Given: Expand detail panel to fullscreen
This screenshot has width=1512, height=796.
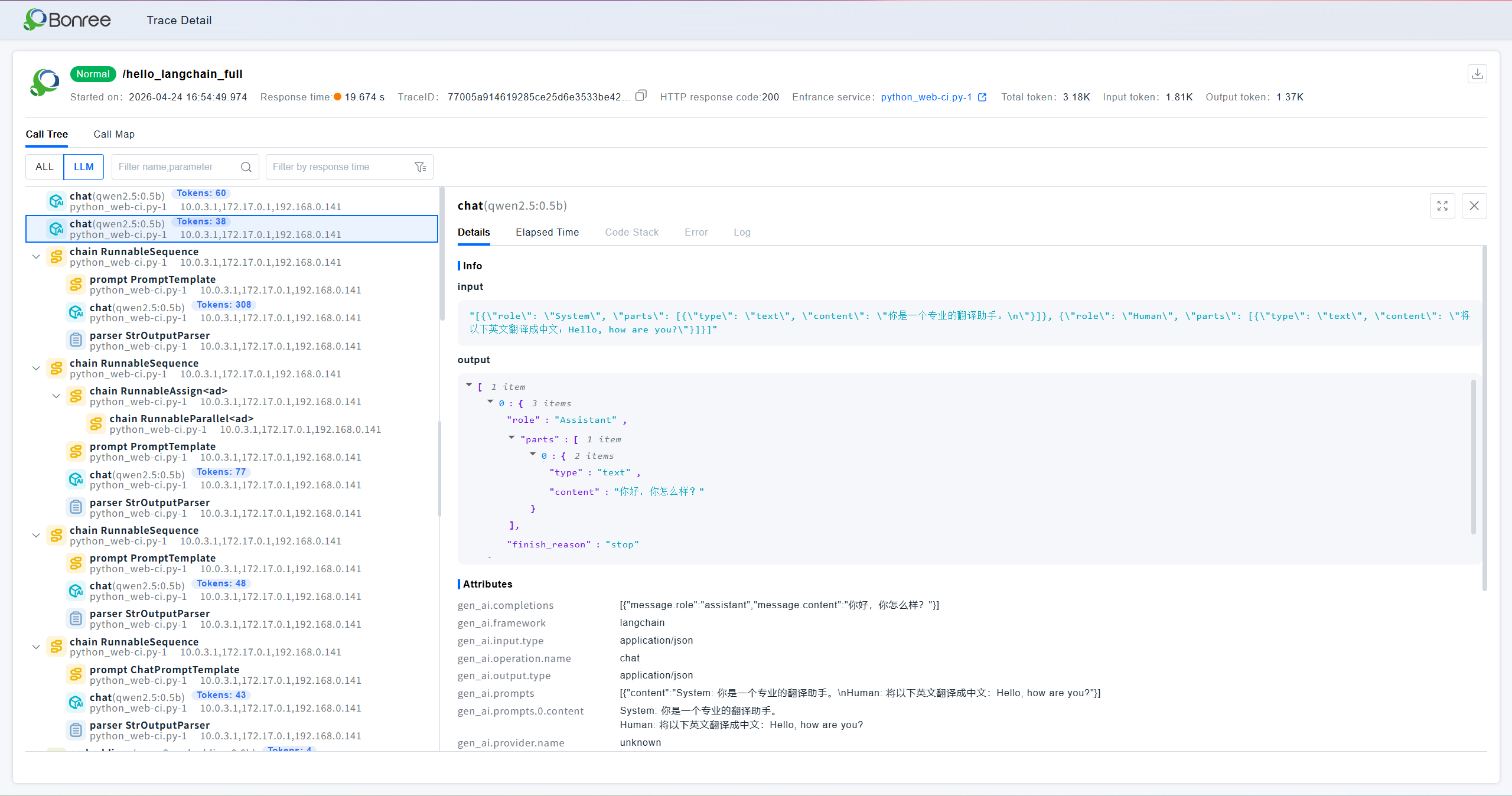Looking at the screenshot, I should pos(1442,205).
